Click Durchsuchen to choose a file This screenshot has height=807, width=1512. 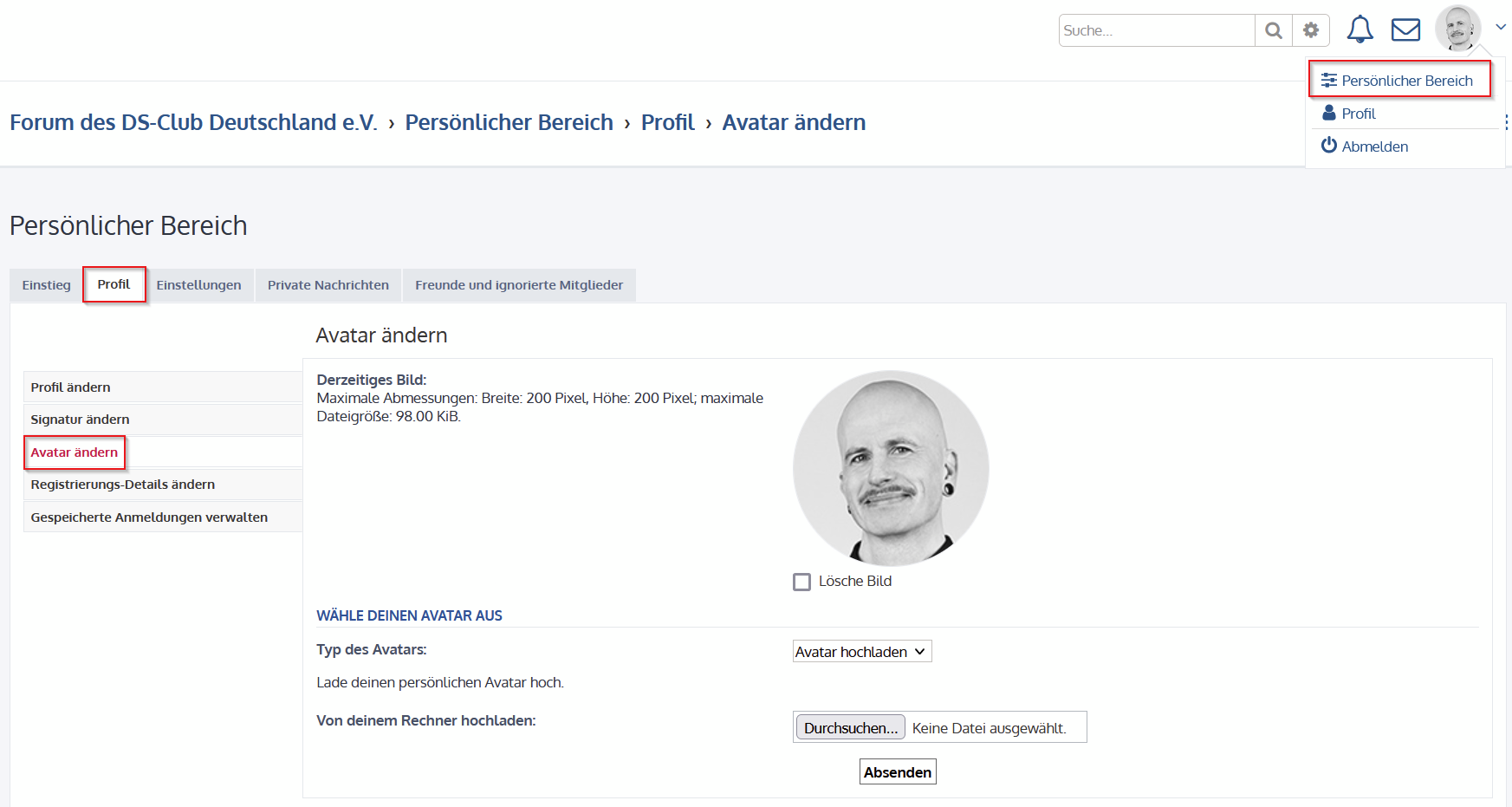(x=850, y=728)
